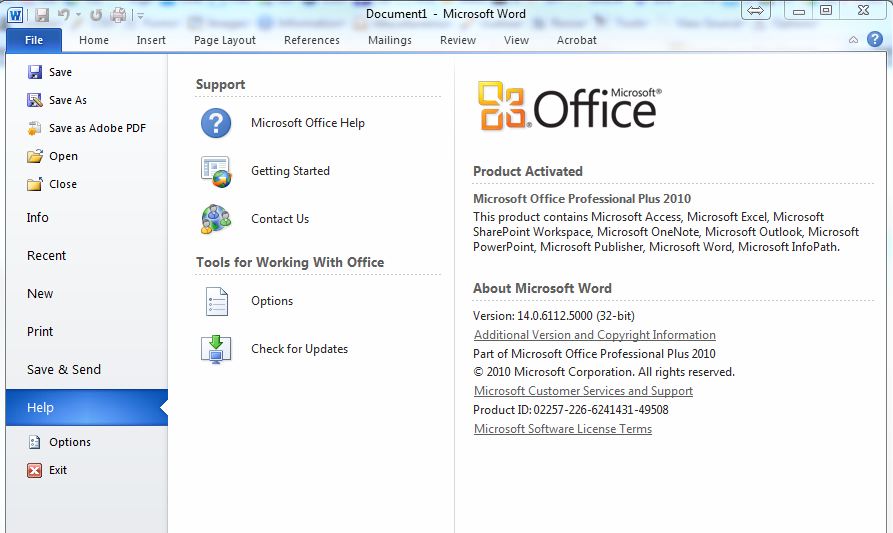
Task: Click the Getting Started label
Action: pos(290,171)
